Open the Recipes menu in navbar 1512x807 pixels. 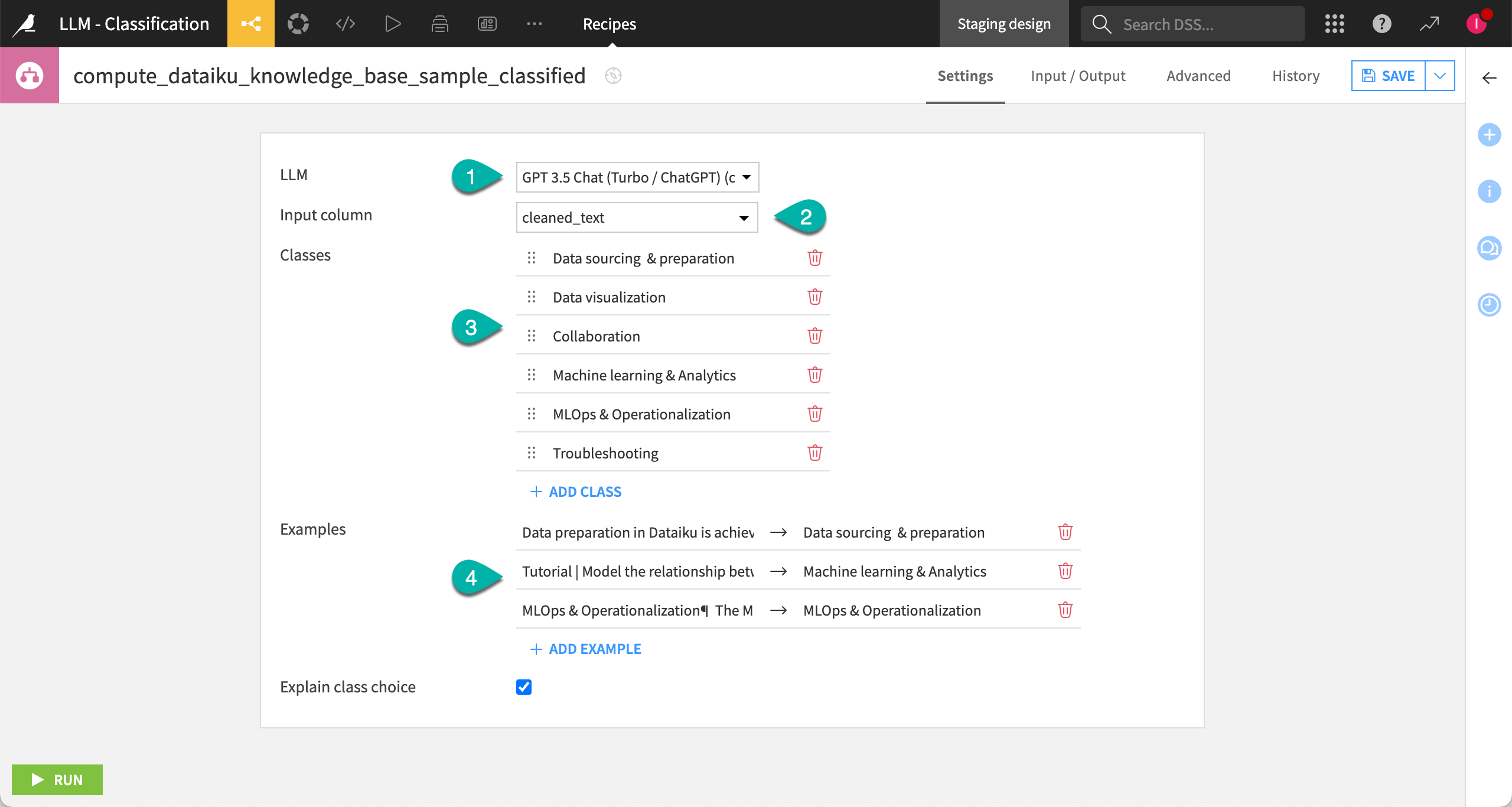pyautogui.click(x=610, y=24)
